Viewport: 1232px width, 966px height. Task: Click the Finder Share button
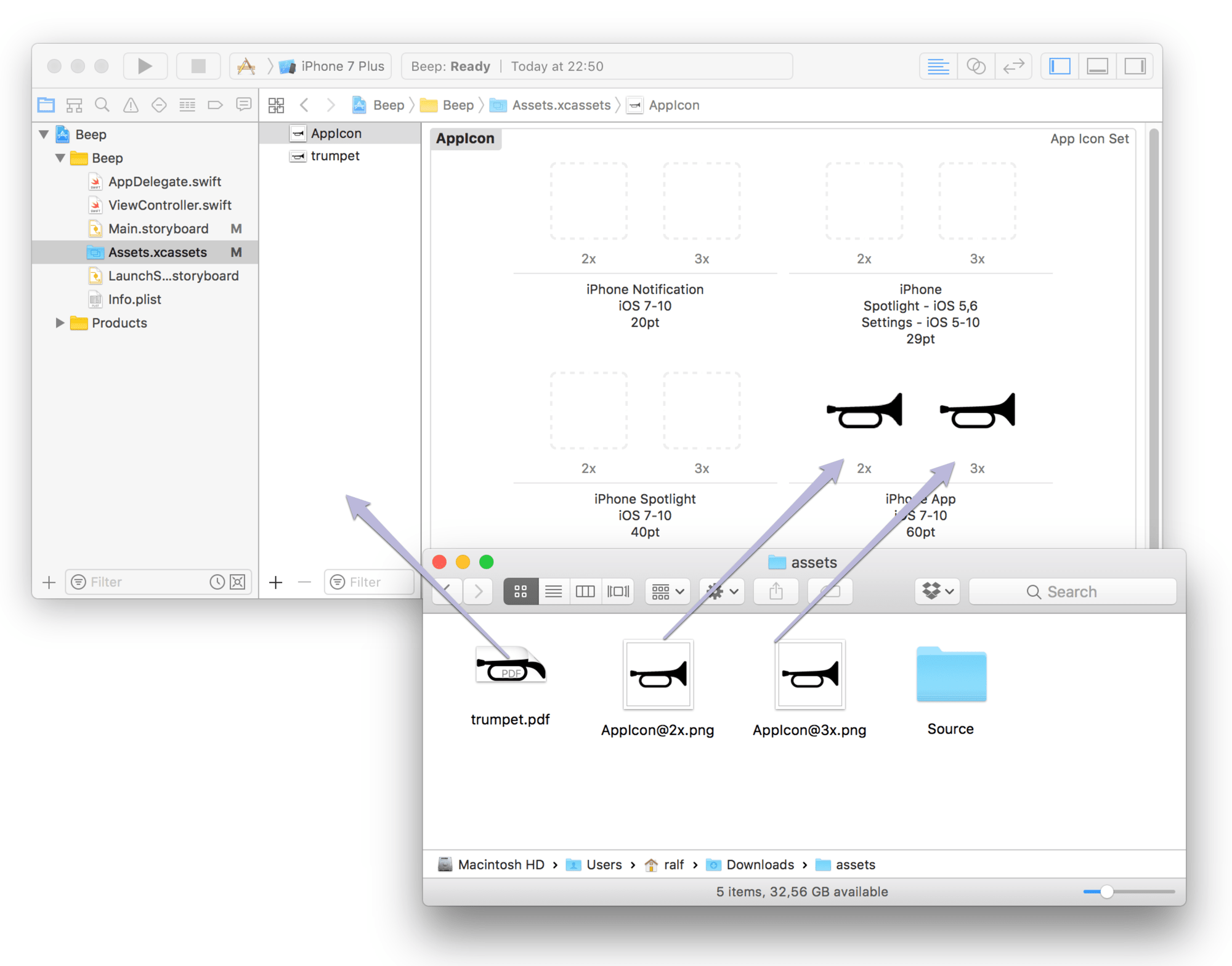pos(776,591)
